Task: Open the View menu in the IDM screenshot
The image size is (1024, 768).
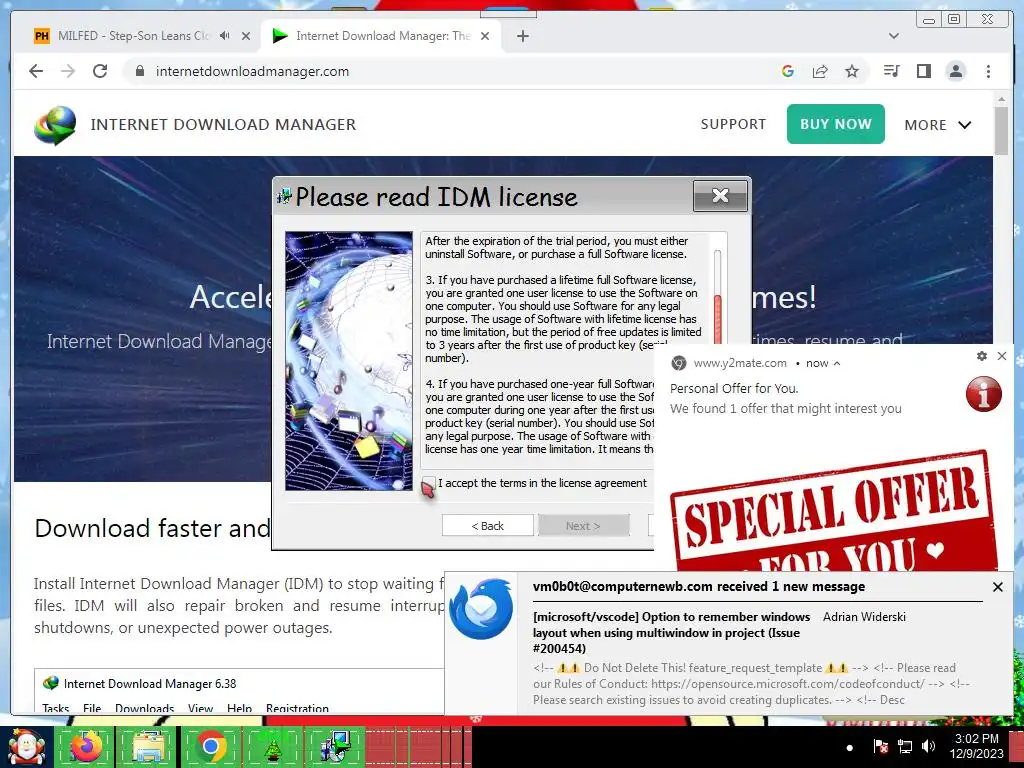Action: point(200,709)
